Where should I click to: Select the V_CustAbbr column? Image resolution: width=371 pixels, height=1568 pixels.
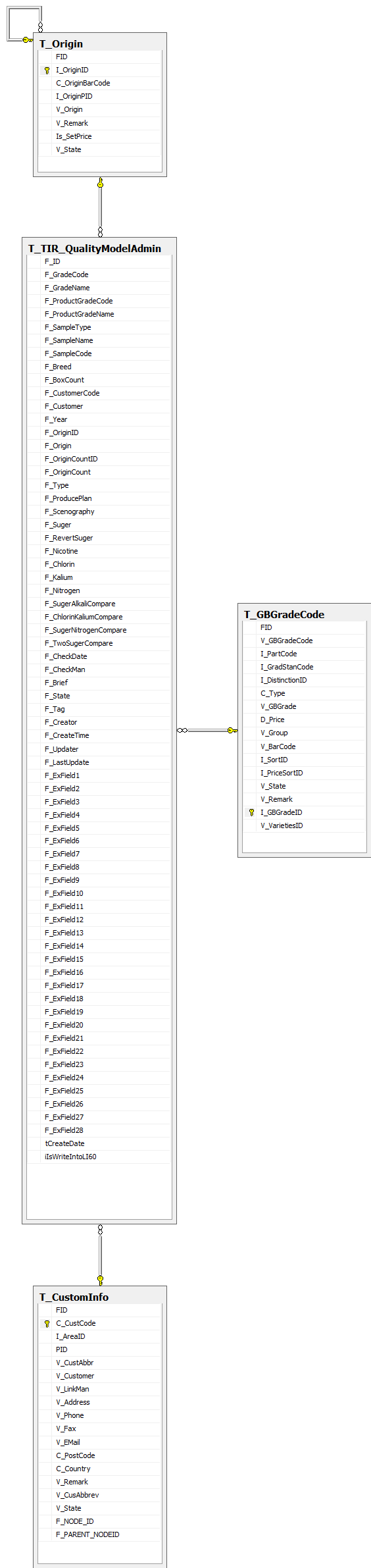(99, 1363)
